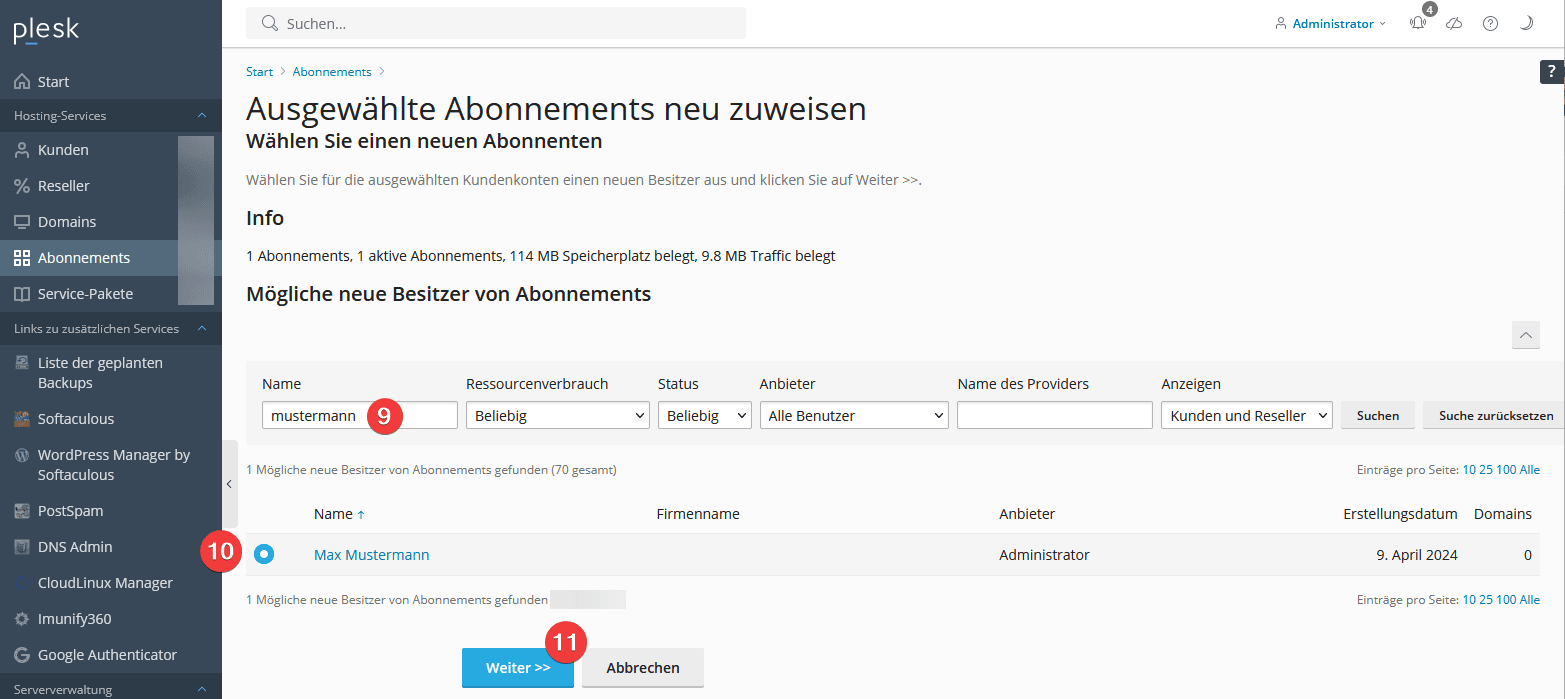This screenshot has width=1565, height=699.
Task: Expand the Anzeigen dropdown
Action: pos(1246,416)
